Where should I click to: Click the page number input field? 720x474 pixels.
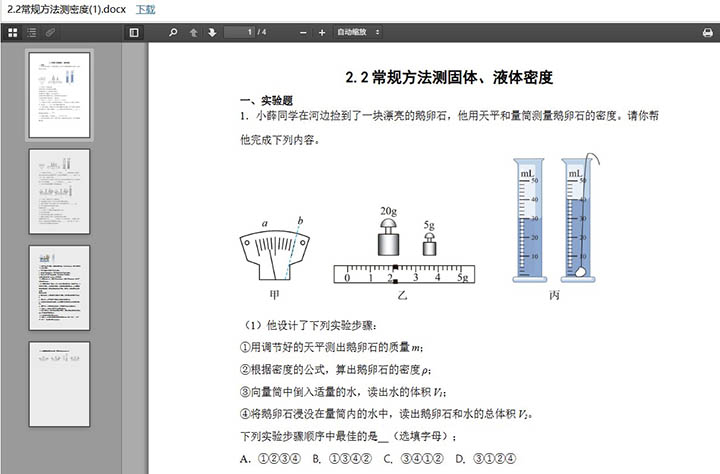(239, 32)
